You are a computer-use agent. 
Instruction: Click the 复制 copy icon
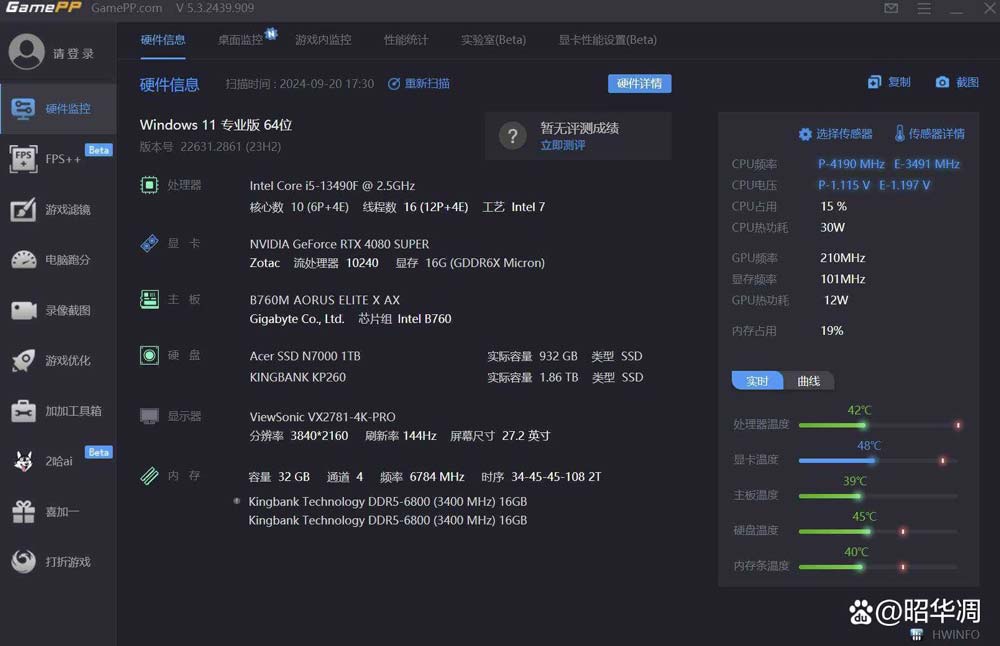click(x=875, y=82)
